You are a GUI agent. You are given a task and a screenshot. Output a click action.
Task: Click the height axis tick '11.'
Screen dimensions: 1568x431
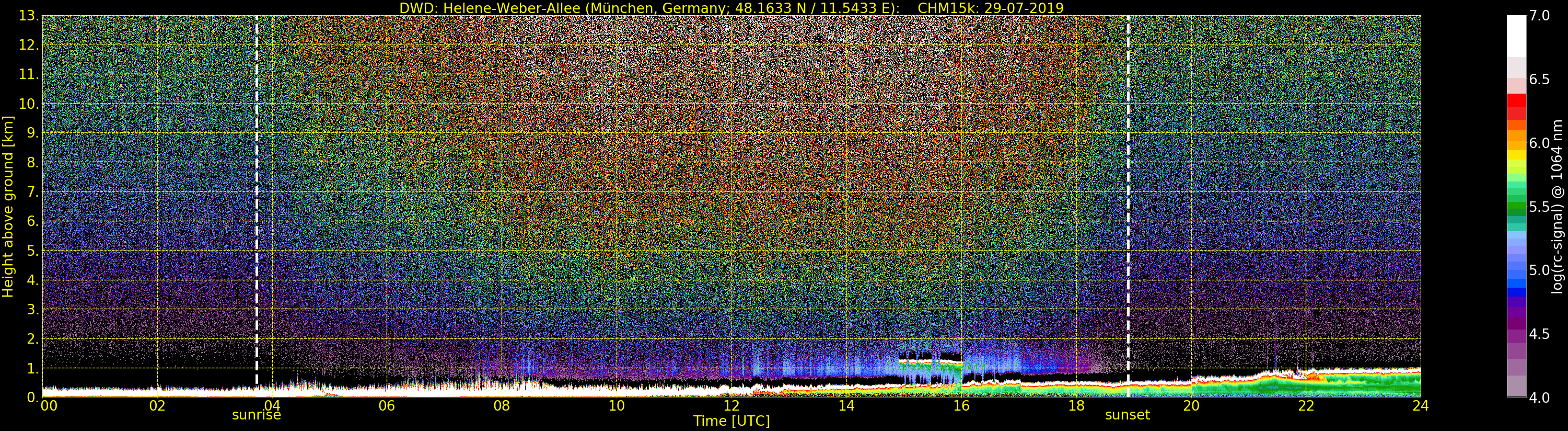coord(29,74)
